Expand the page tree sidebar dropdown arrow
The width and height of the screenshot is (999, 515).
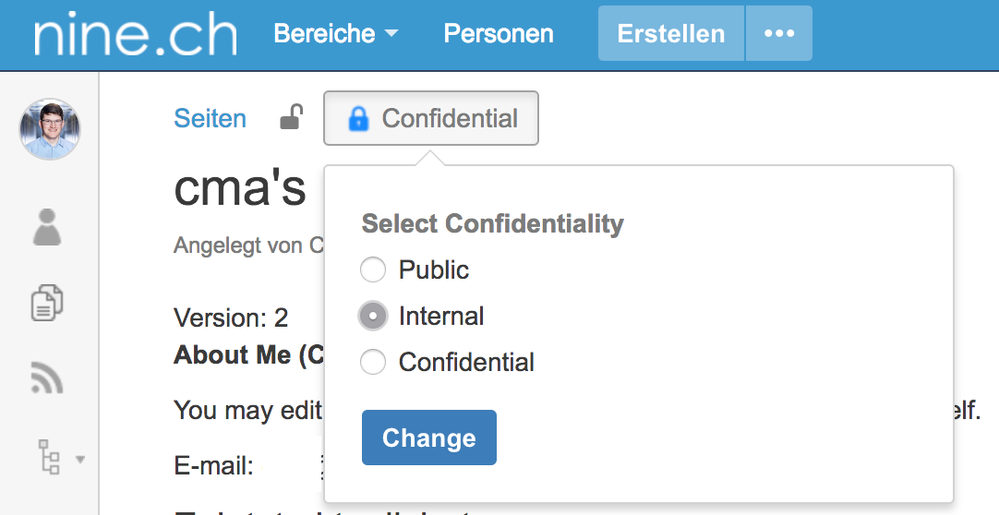click(x=80, y=459)
